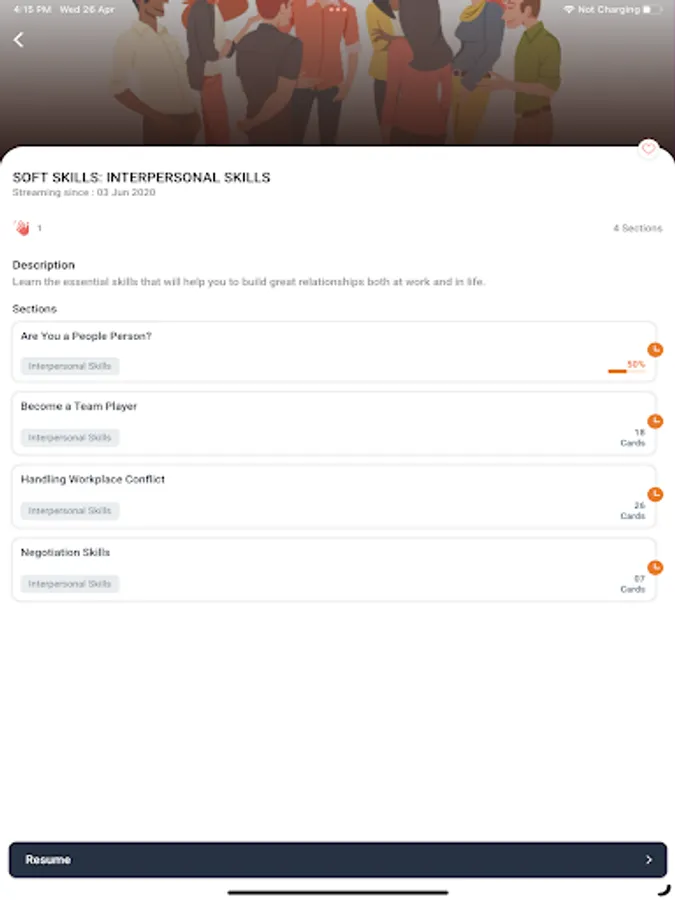Click the 50% progress bar

click(626, 371)
